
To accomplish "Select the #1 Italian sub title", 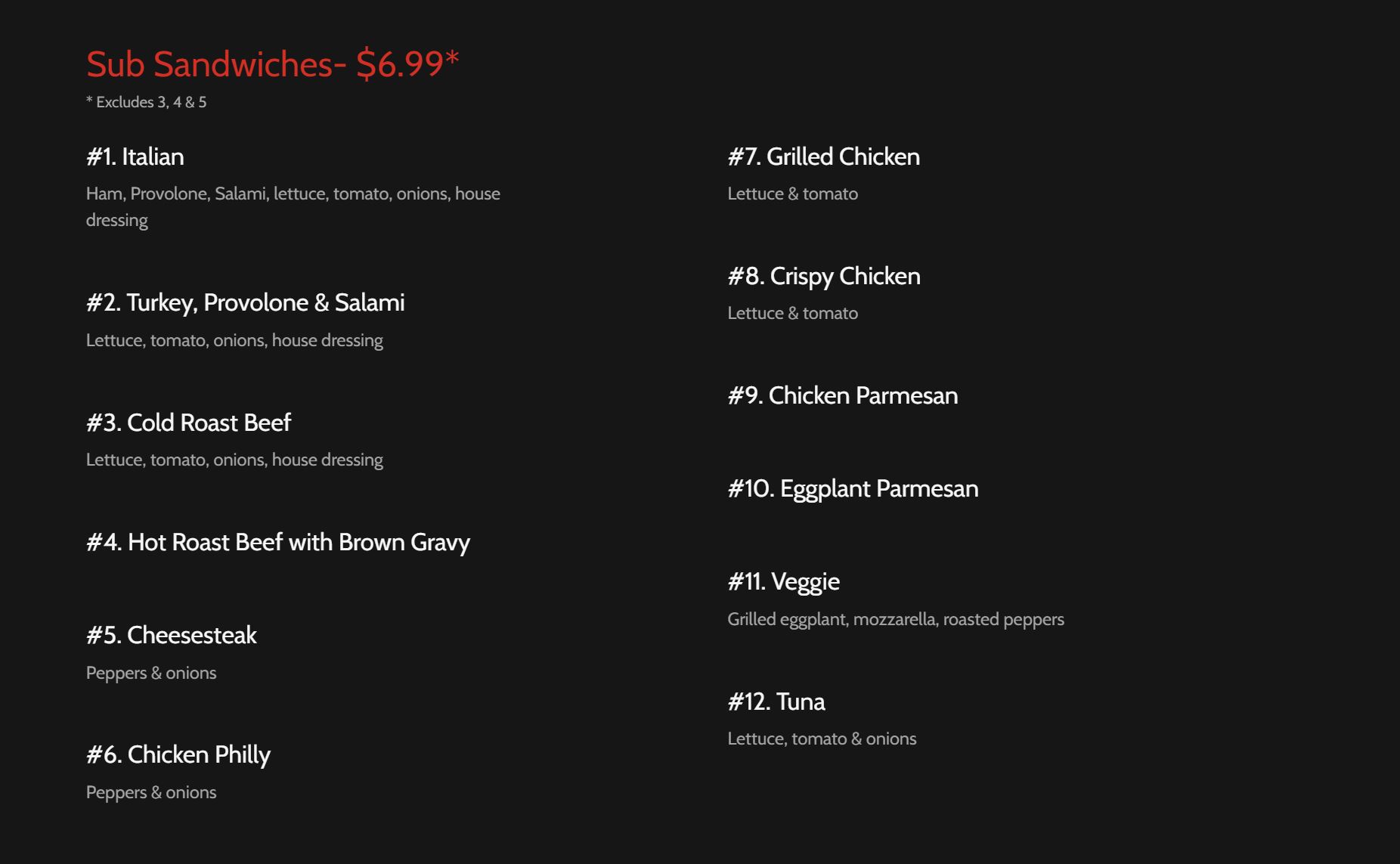I will coord(135,156).
